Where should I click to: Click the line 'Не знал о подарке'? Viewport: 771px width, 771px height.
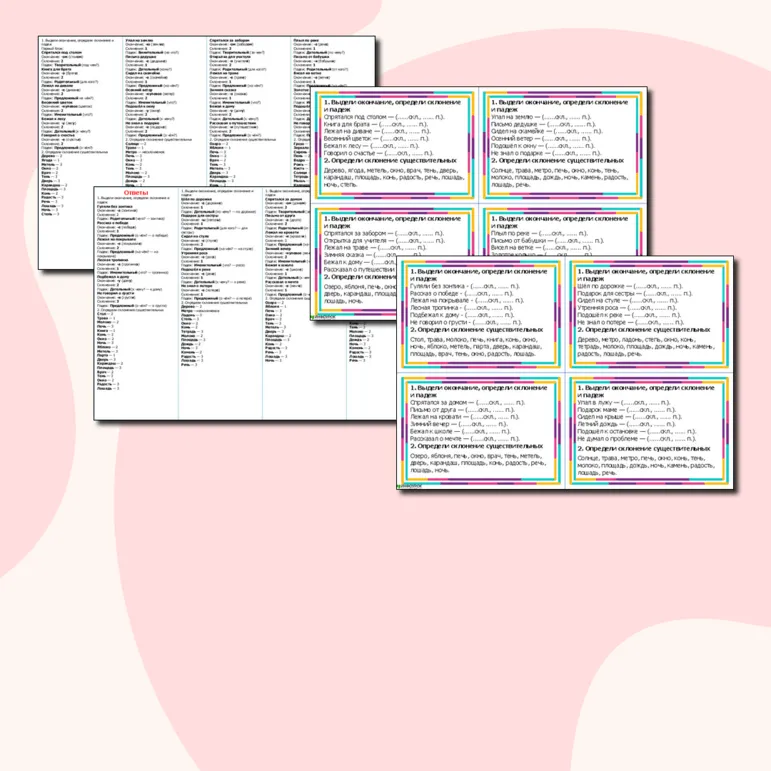[547, 153]
